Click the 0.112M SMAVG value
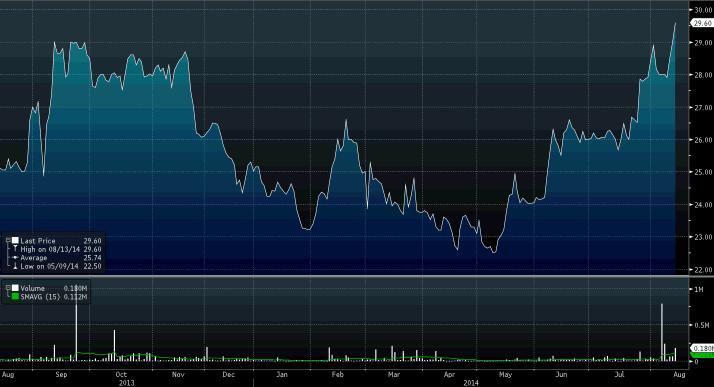 click(75, 297)
